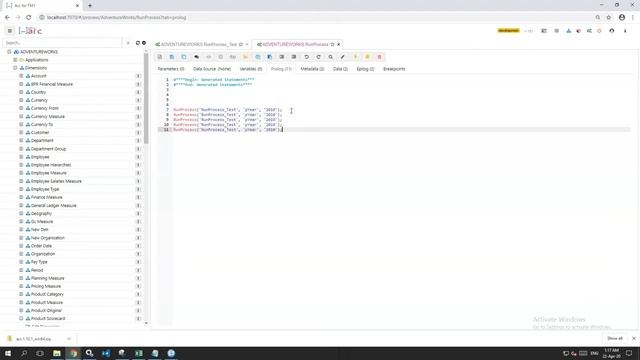Bookmark this page with the browser star
This screenshot has width=640, height=360.
pyautogui.click(x=609, y=18)
